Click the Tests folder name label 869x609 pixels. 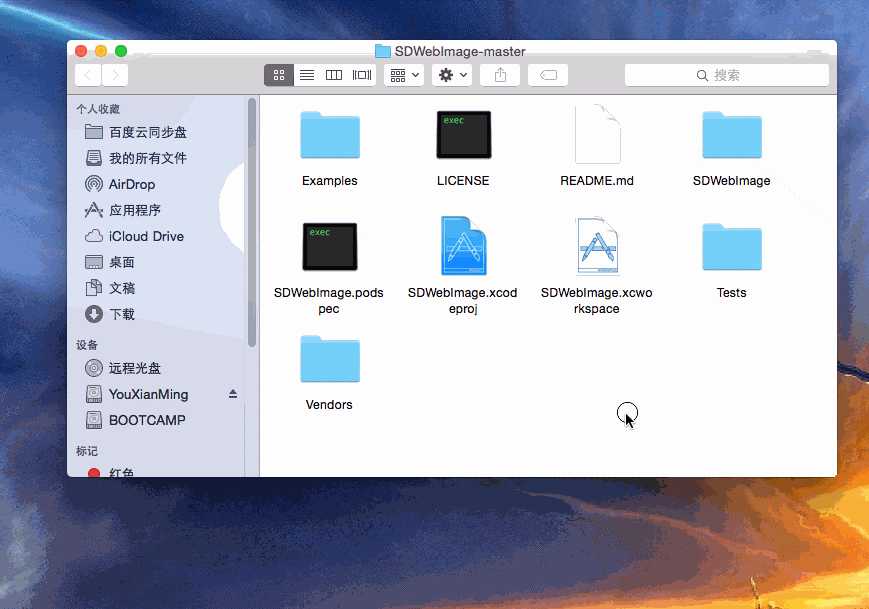pos(732,293)
